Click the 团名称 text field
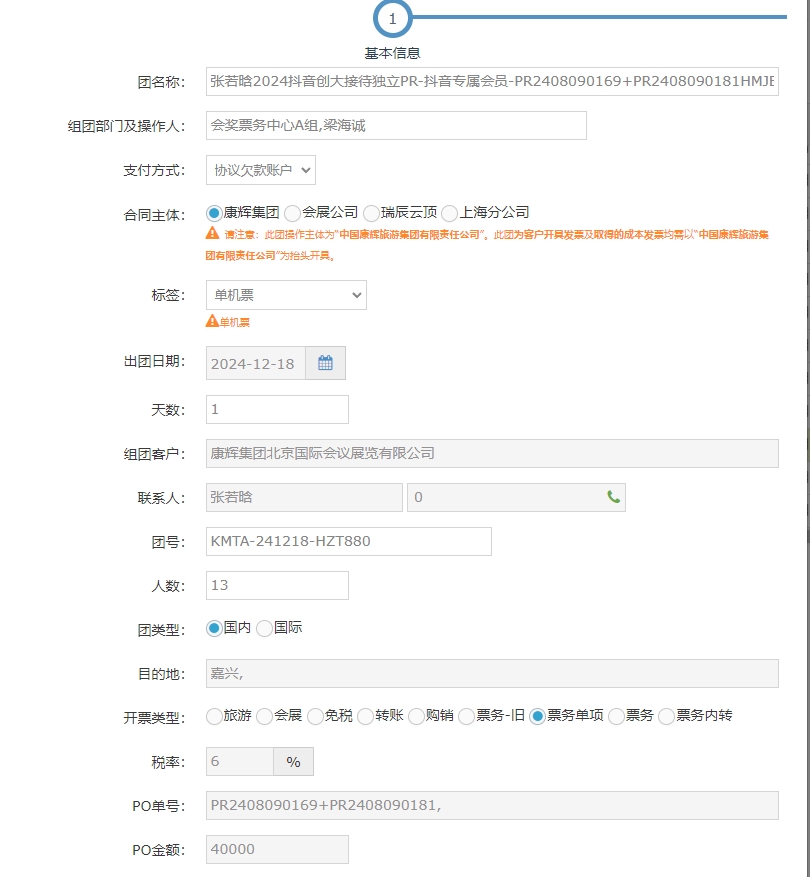 pyautogui.click(x=492, y=81)
